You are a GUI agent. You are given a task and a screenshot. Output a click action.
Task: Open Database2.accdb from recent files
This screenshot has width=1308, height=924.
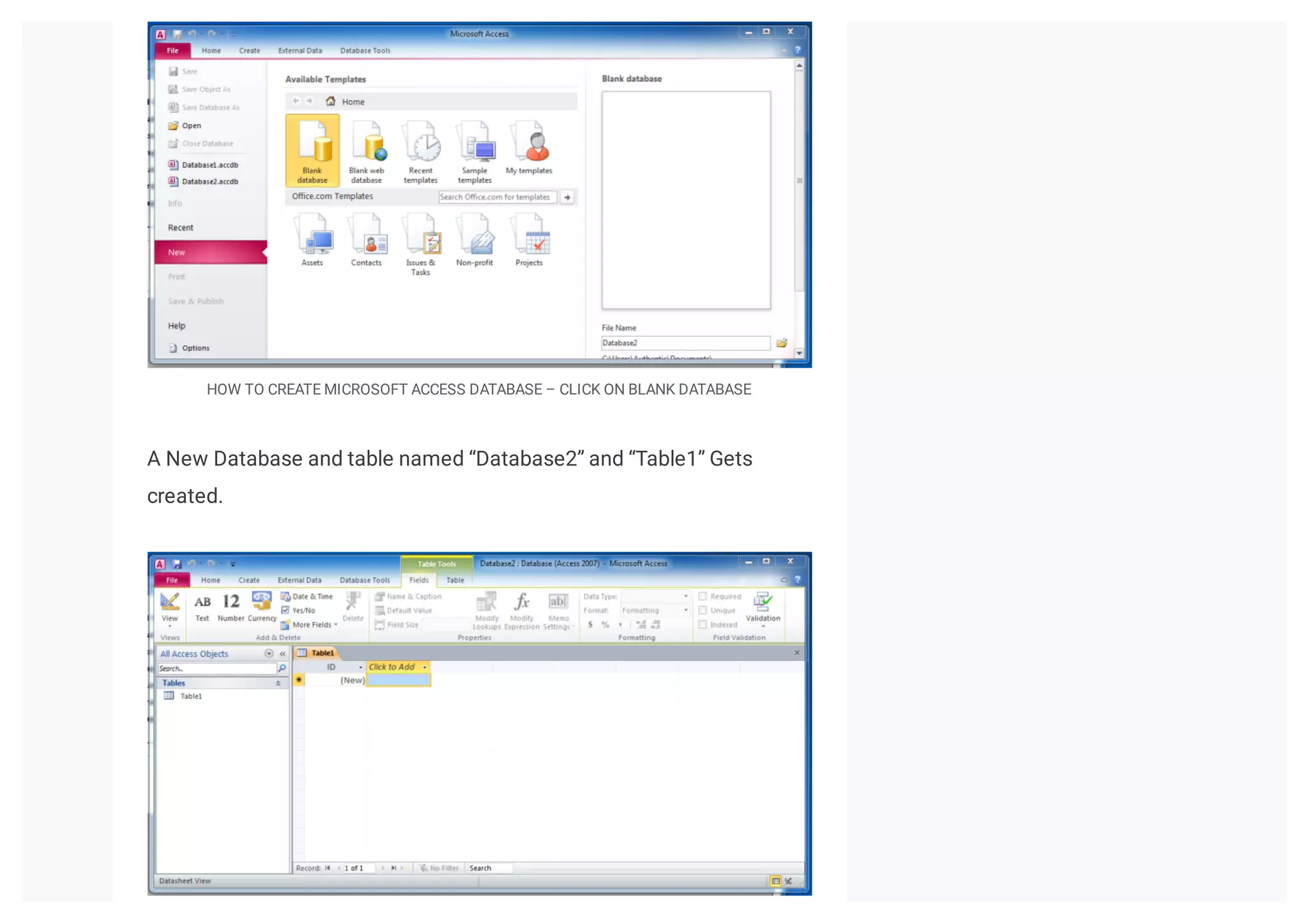point(204,181)
